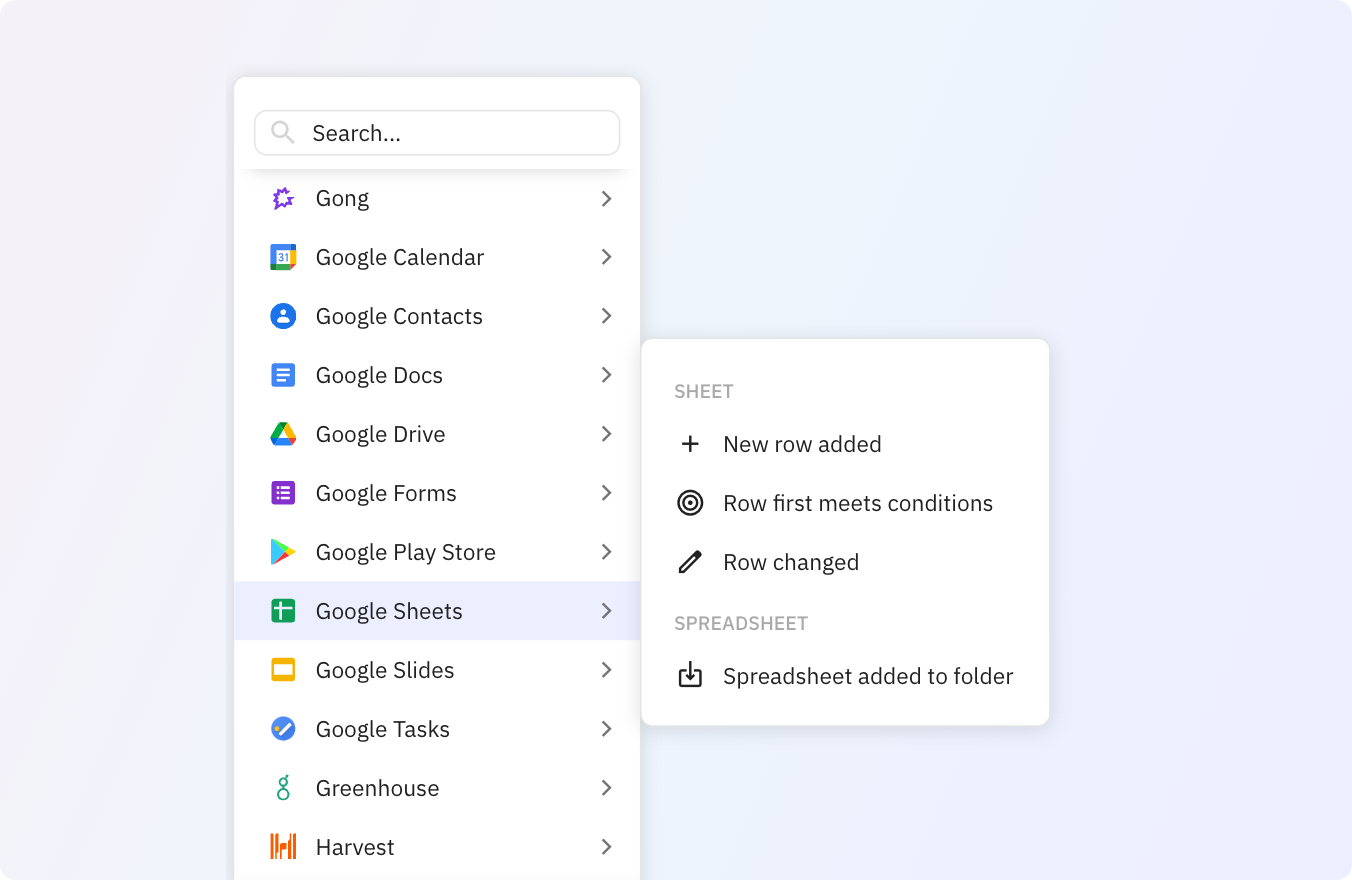
Task: Click the pencil icon for Row changed
Action: (690, 562)
